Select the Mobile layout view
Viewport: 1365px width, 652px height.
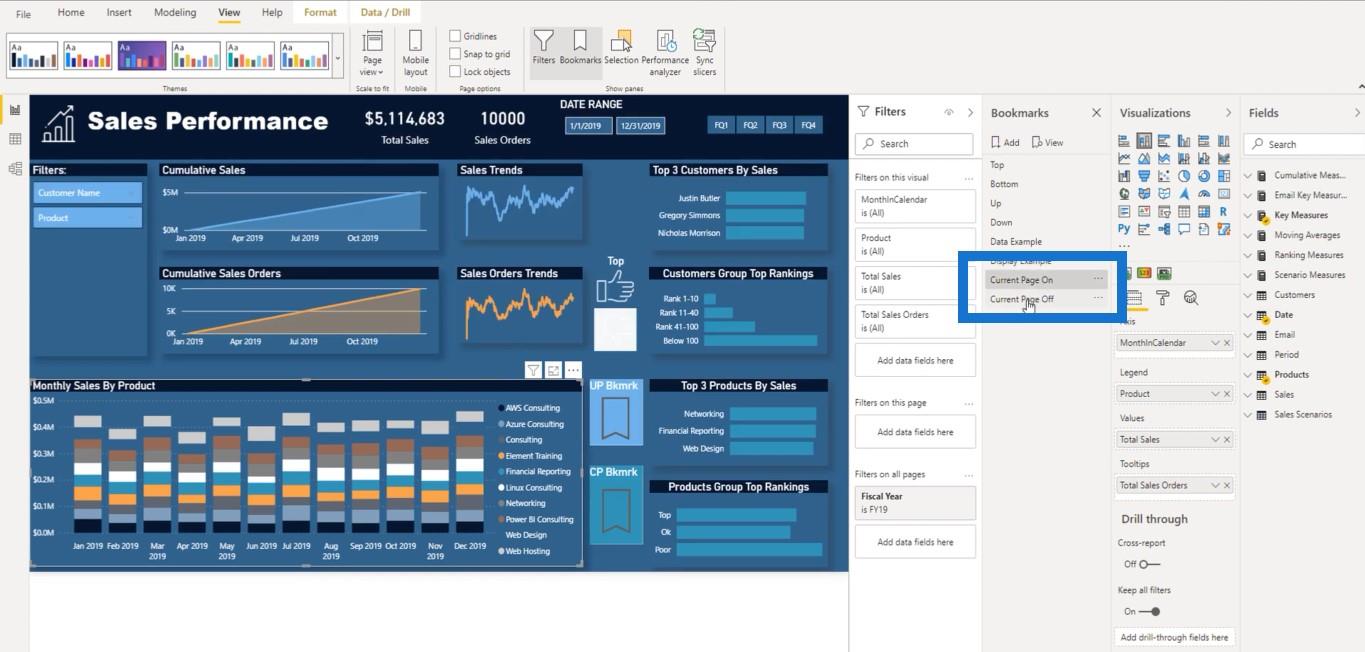pos(415,51)
